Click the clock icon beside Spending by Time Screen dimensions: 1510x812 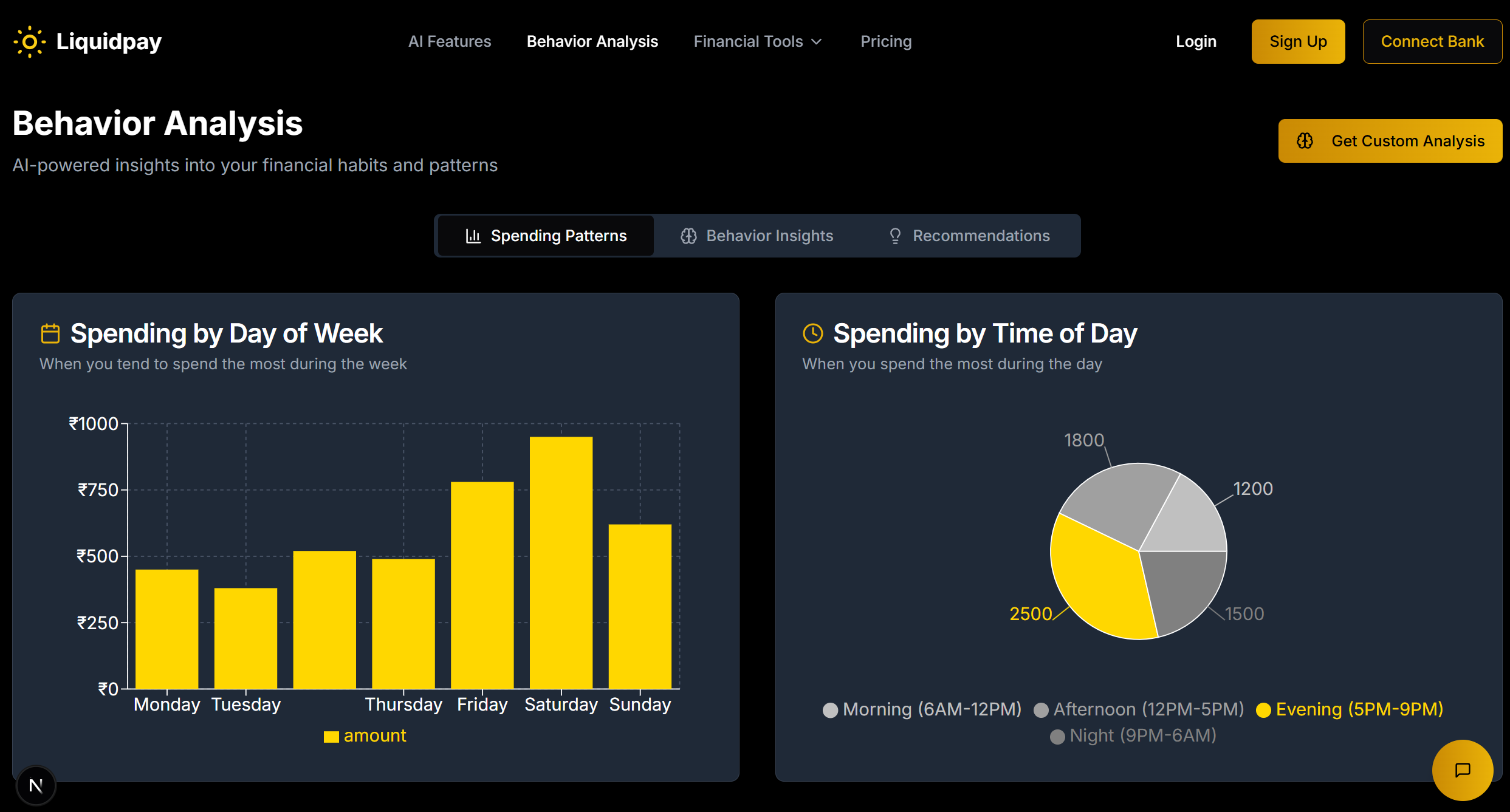813,333
